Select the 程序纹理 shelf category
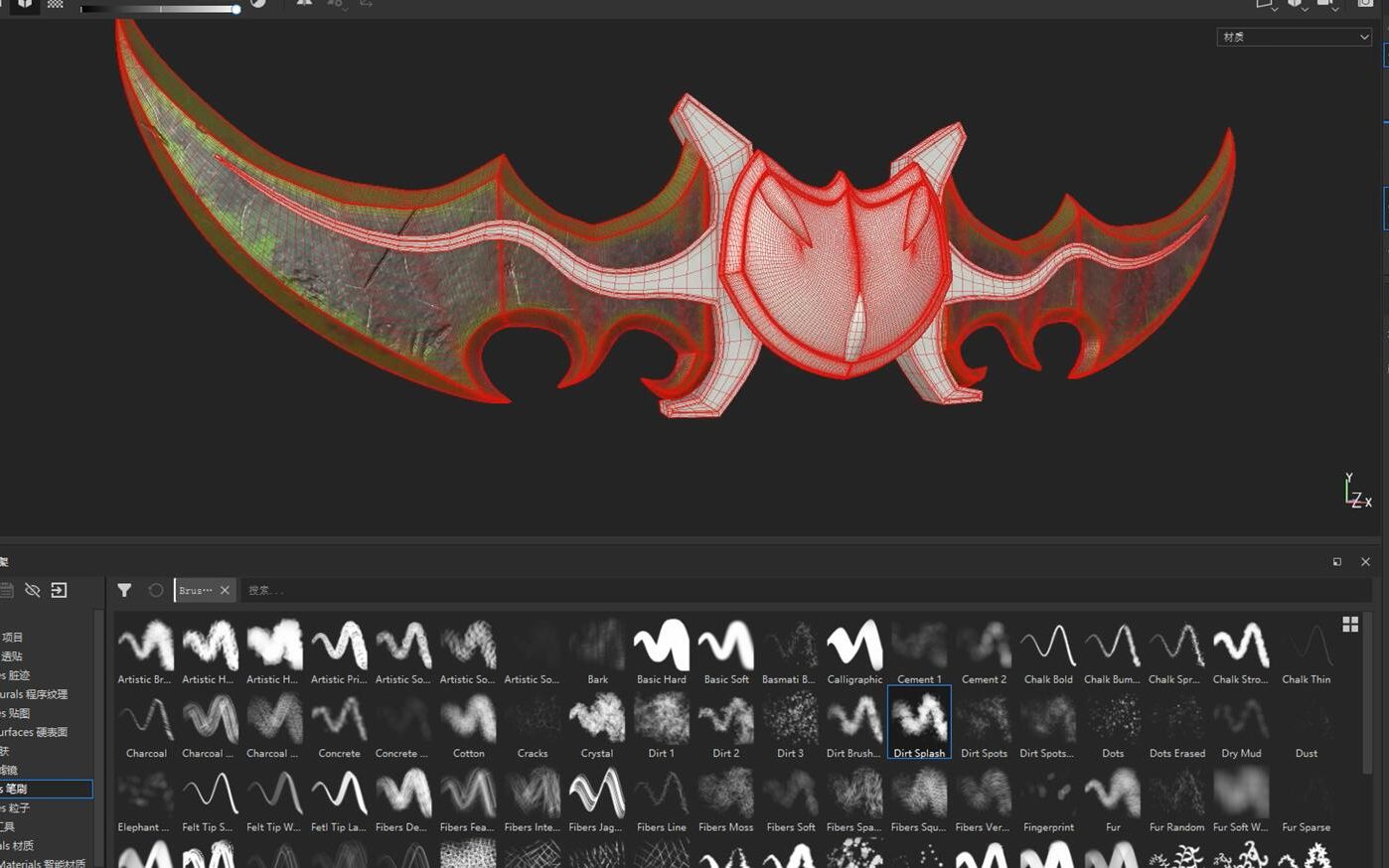Screen dimensions: 1389x868 point(34,693)
